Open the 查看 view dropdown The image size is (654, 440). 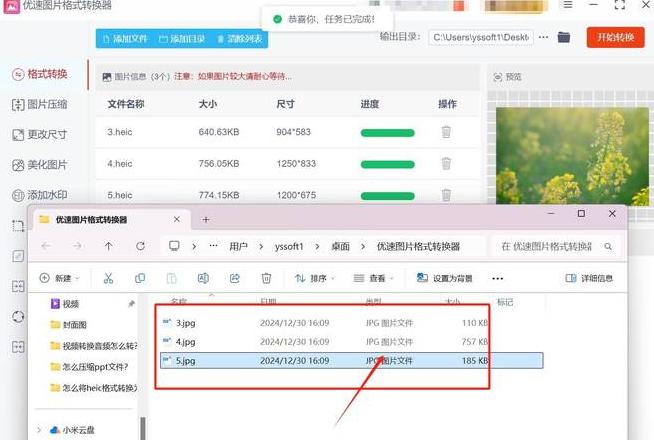pos(373,278)
